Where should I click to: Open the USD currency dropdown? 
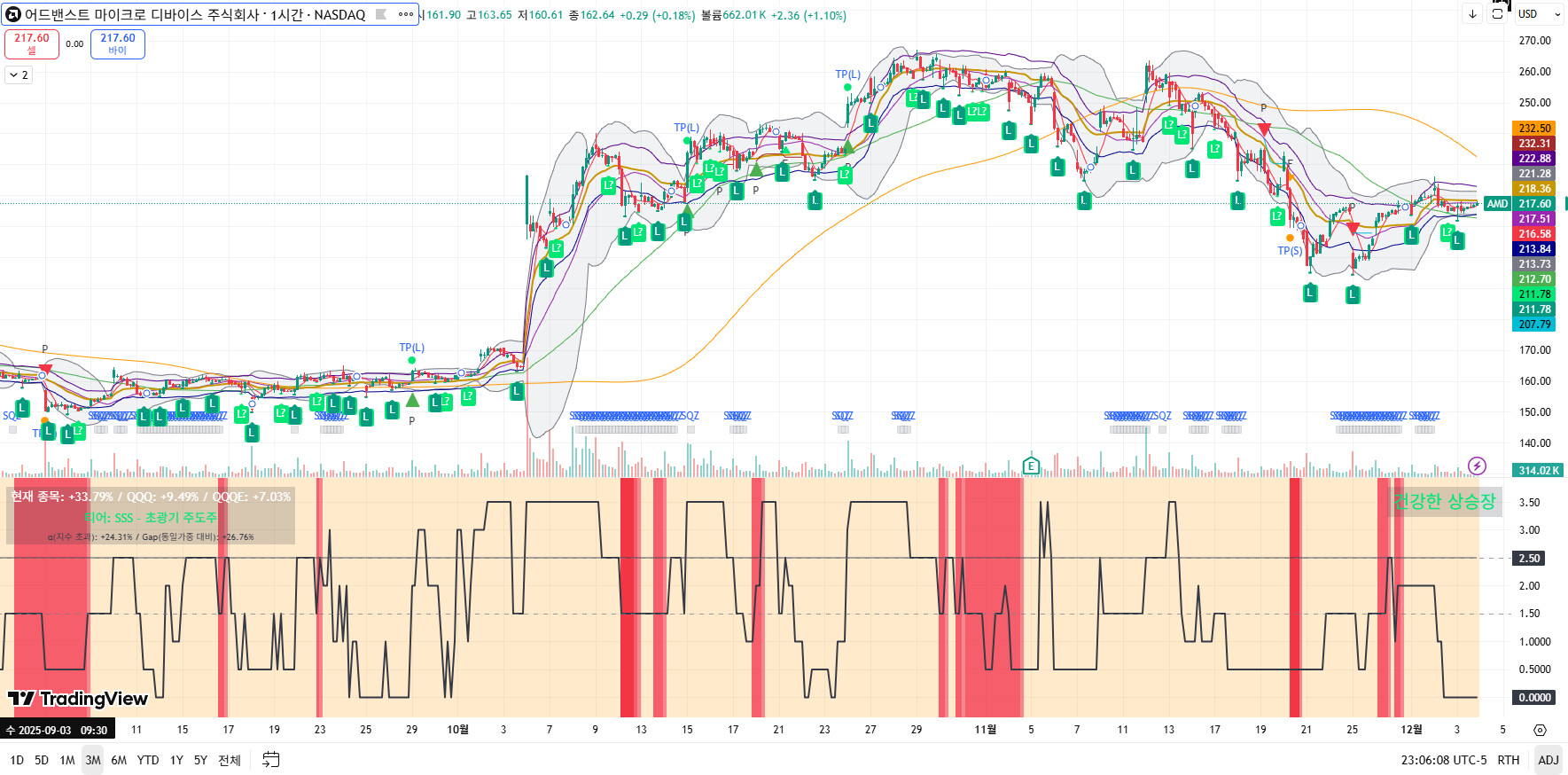1539,13
